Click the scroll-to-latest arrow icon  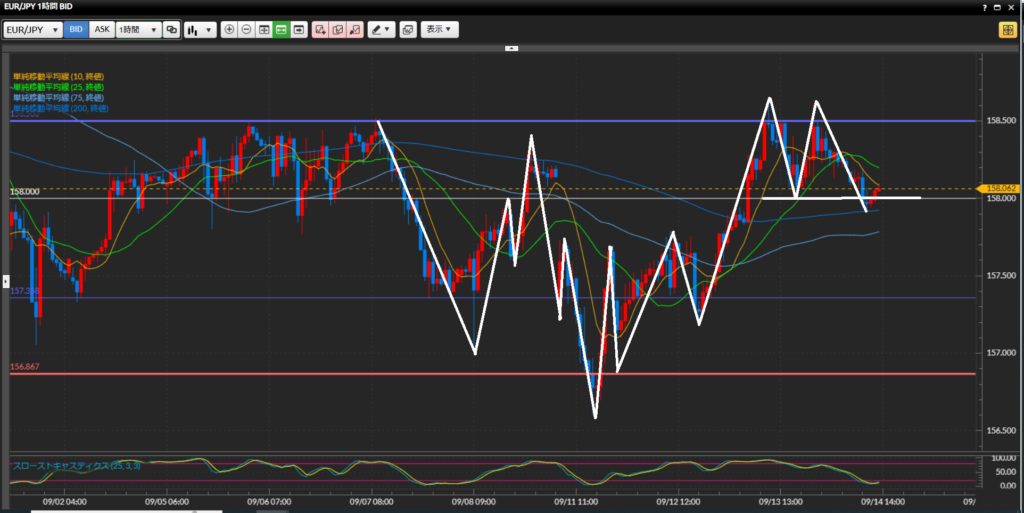point(298,30)
